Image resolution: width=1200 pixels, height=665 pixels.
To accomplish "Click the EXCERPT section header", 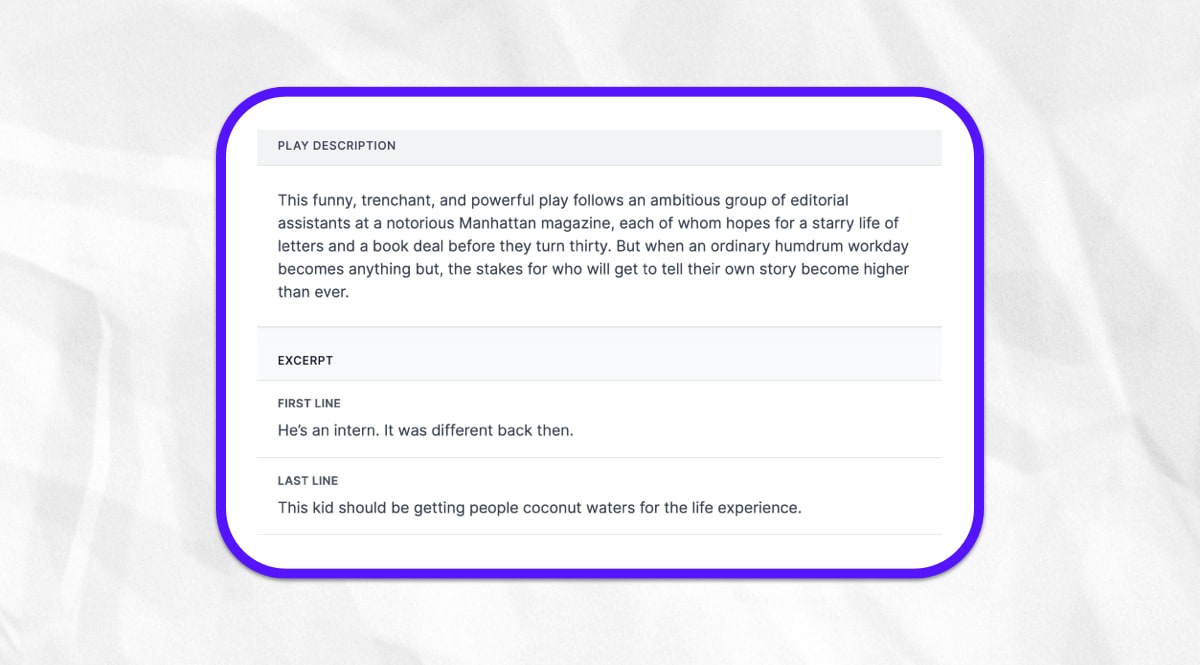I will click(305, 360).
